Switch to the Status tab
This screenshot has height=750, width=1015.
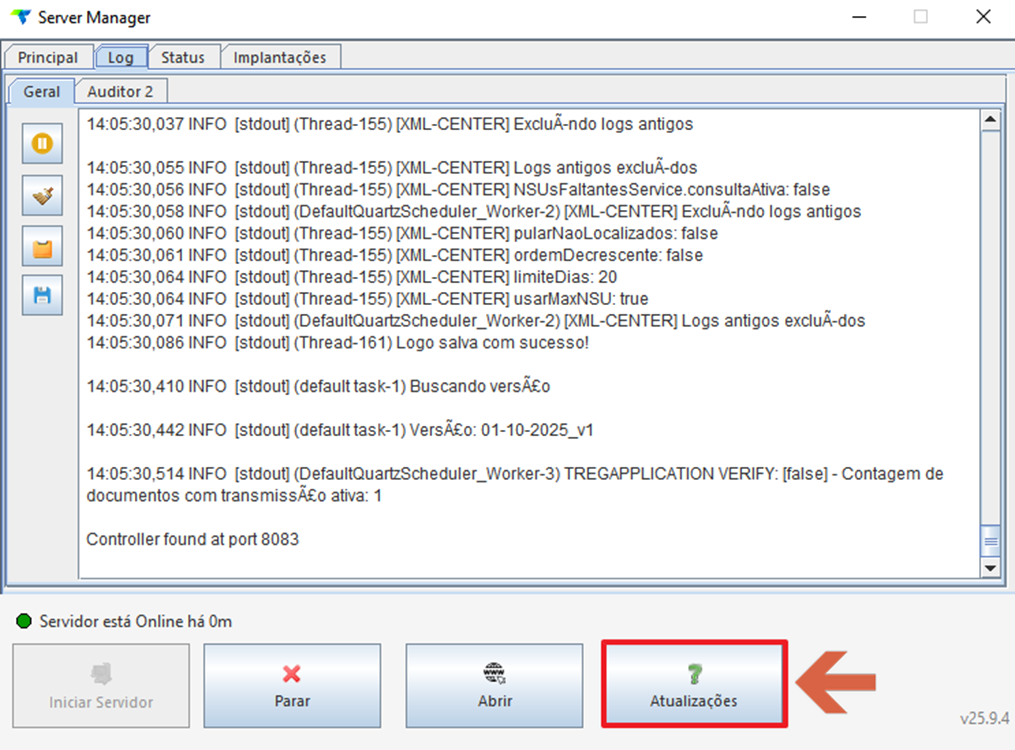click(x=183, y=57)
